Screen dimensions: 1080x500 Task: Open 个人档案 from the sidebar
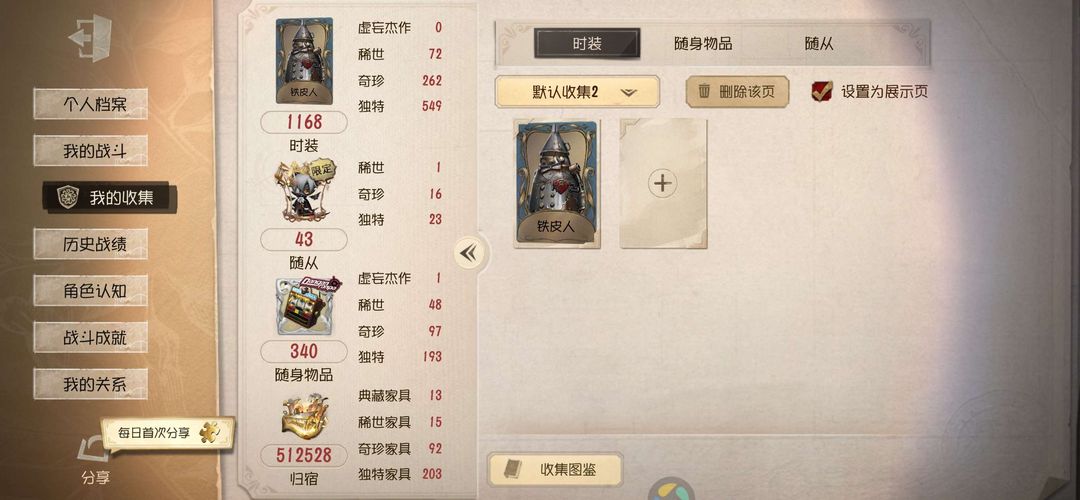[x=91, y=104]
